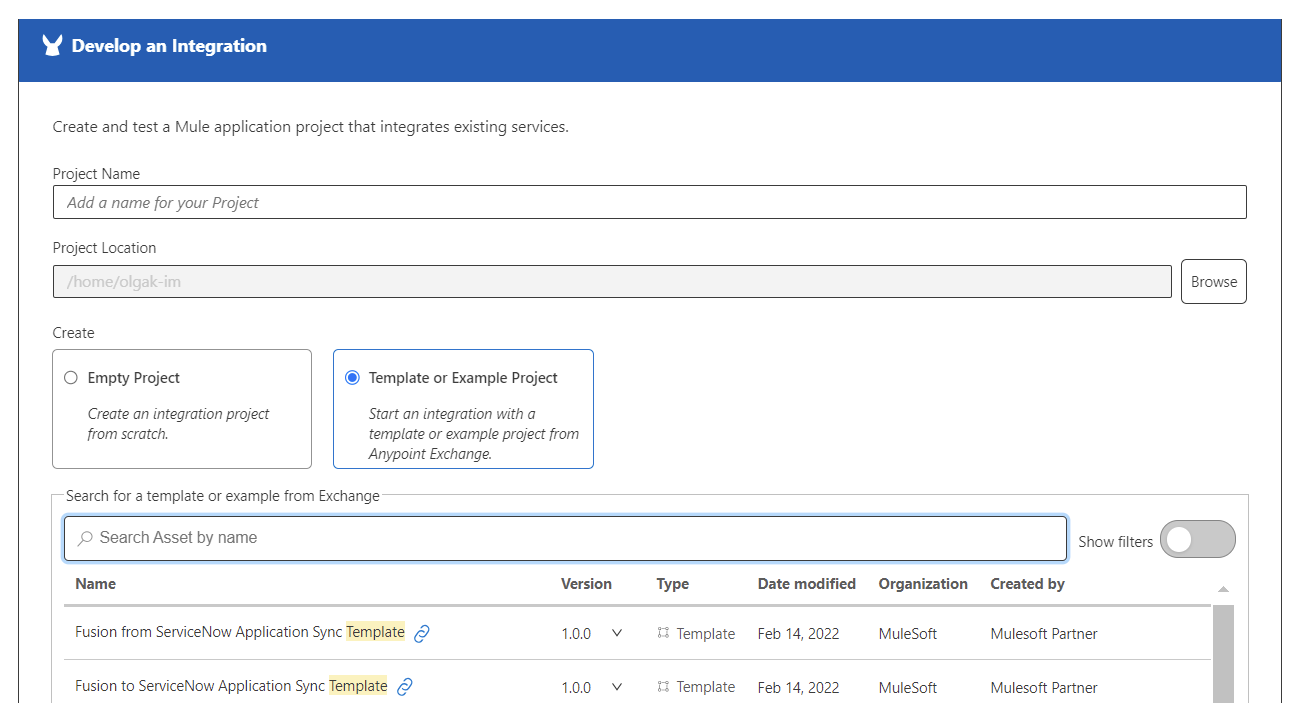
Task: Click the MuleSoft logo in the header
Action: tap(51, 44)
